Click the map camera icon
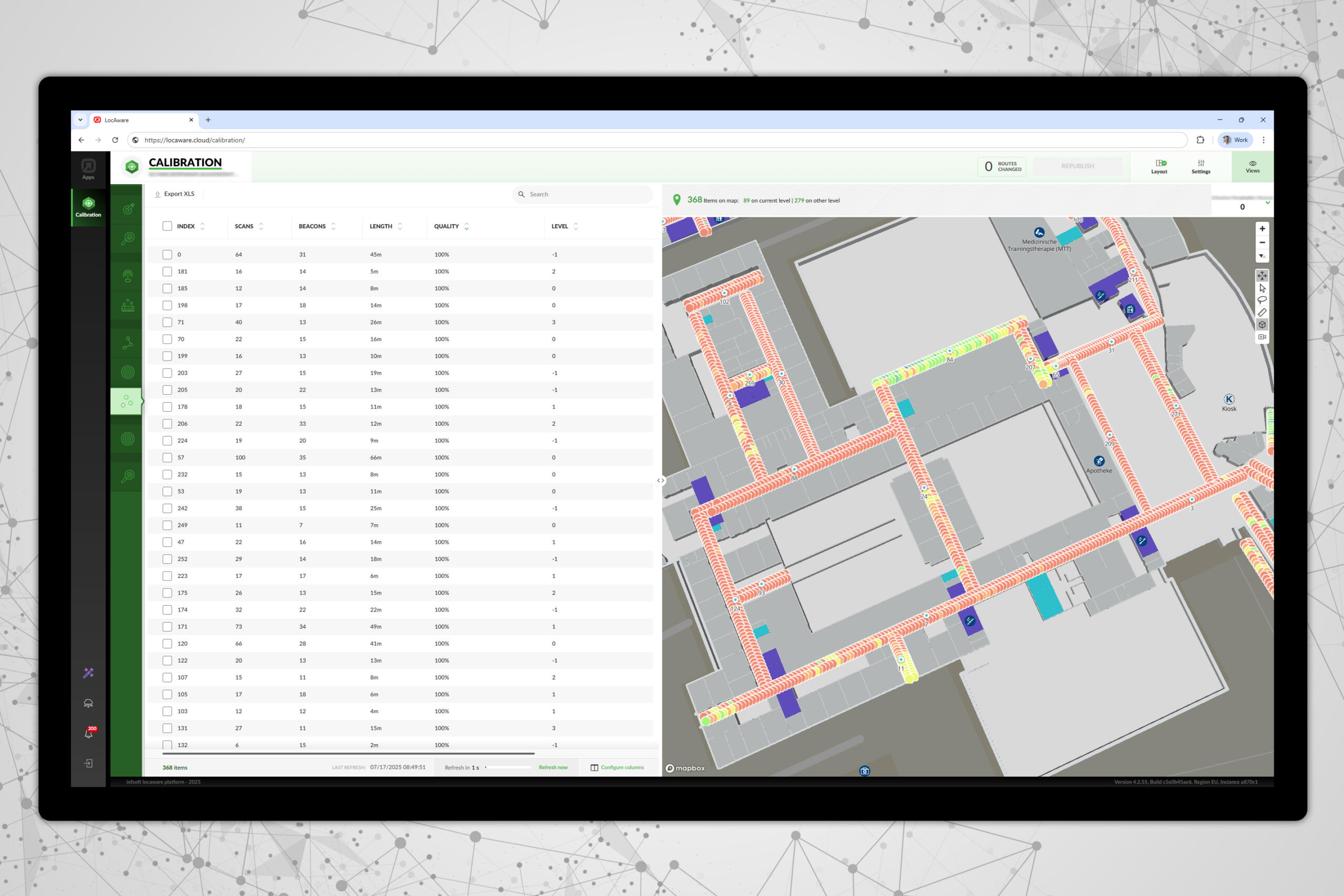 pos(1262,337)
